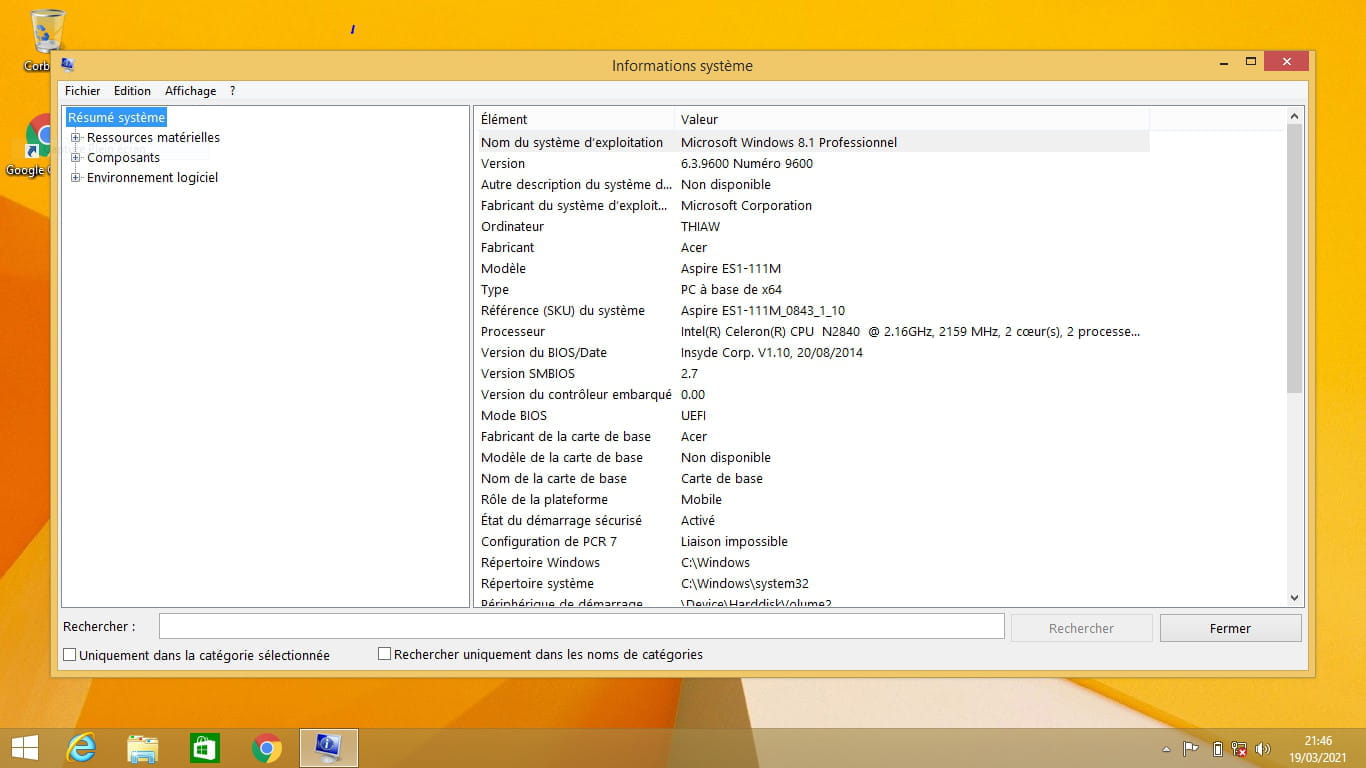Select Ressources matérielles tree item
Screen dimensions: 1366x768
[x=153, y=138]
